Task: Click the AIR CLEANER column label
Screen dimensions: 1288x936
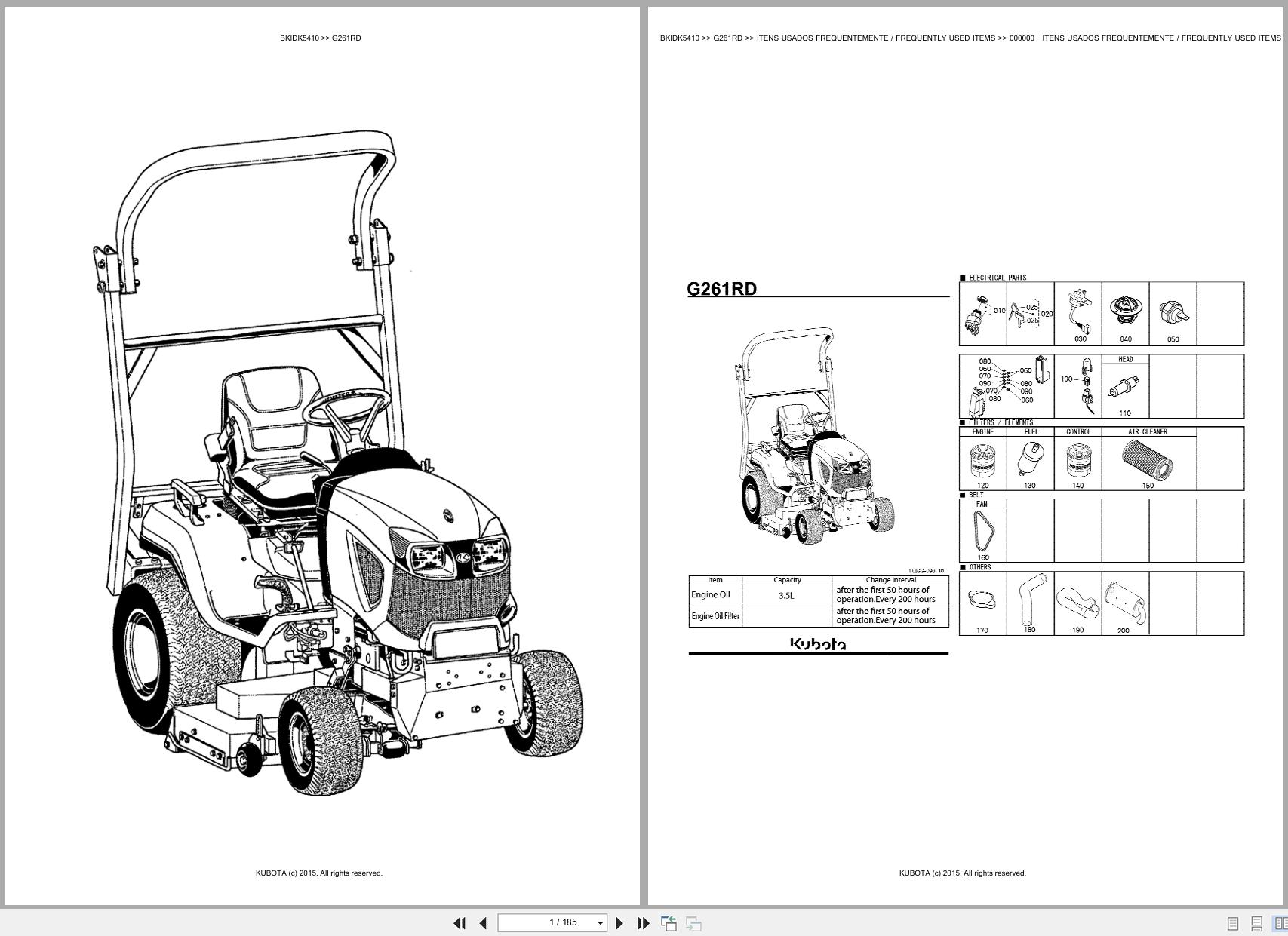Action: pyautogui.click(x=1148, y=432)
